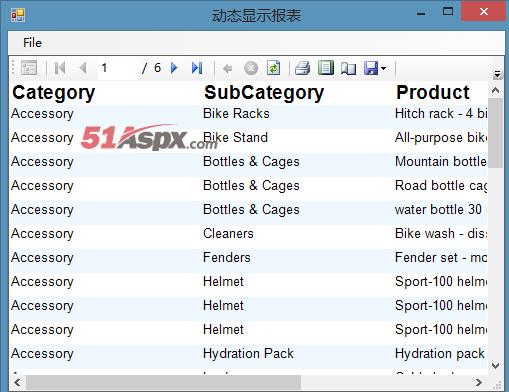
Task: Click the Fender set product cell
Action: pyautogui.click(x=441, y=257)
